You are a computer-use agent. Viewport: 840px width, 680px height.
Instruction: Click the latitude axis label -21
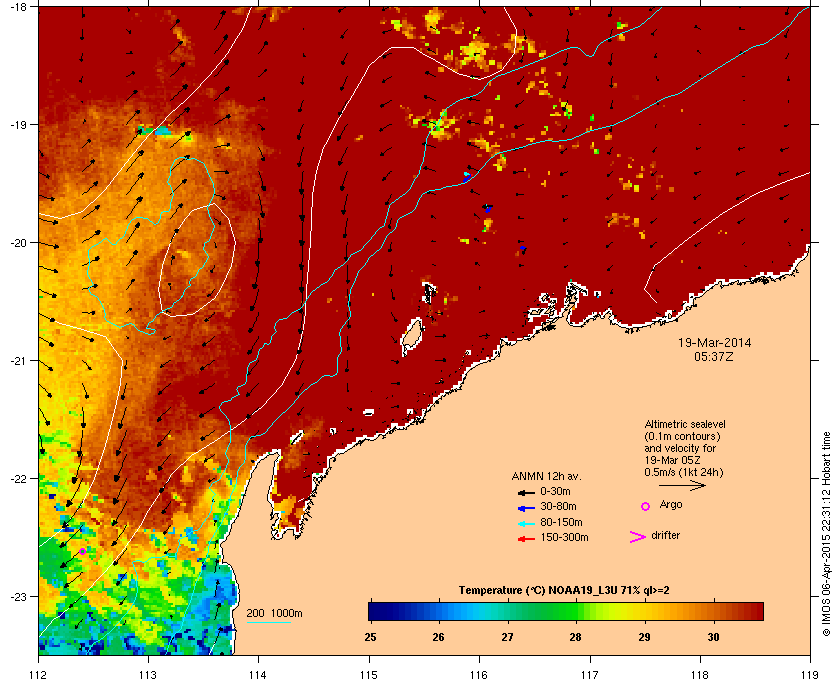coord(18,360)
